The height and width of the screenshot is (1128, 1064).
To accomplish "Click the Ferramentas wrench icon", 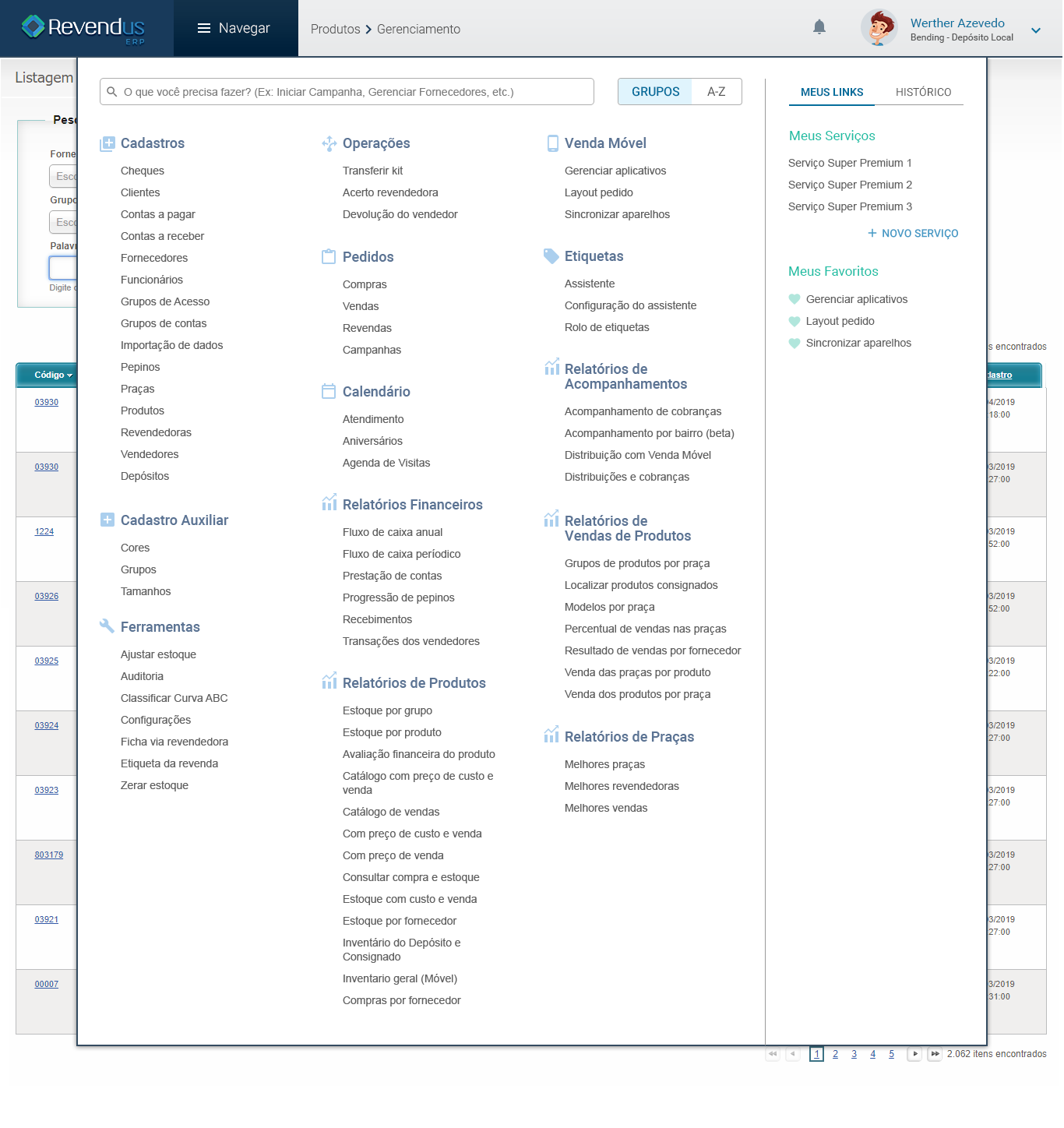I will pyautogui.click(x=107, y=626).
